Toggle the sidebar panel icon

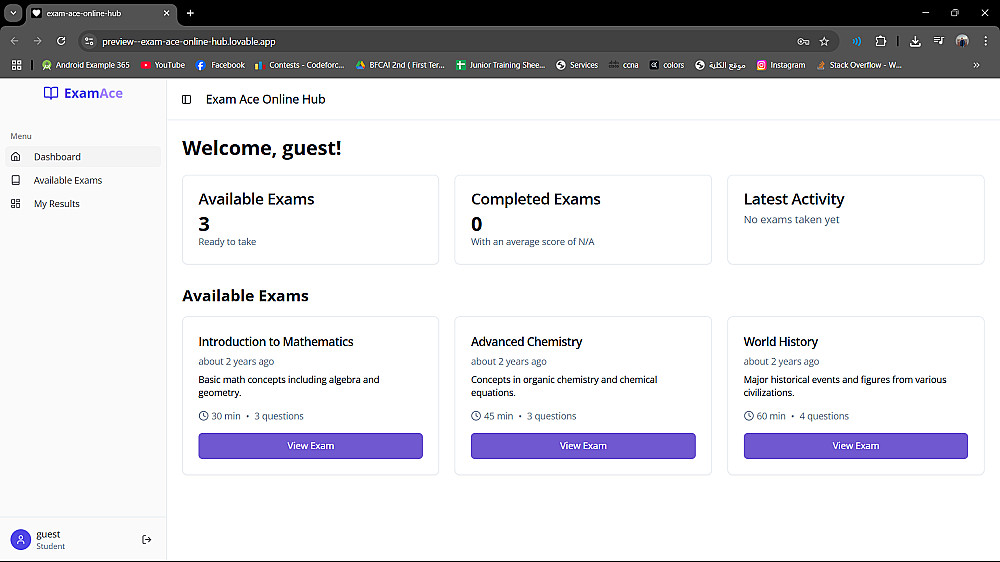[187, 100]
